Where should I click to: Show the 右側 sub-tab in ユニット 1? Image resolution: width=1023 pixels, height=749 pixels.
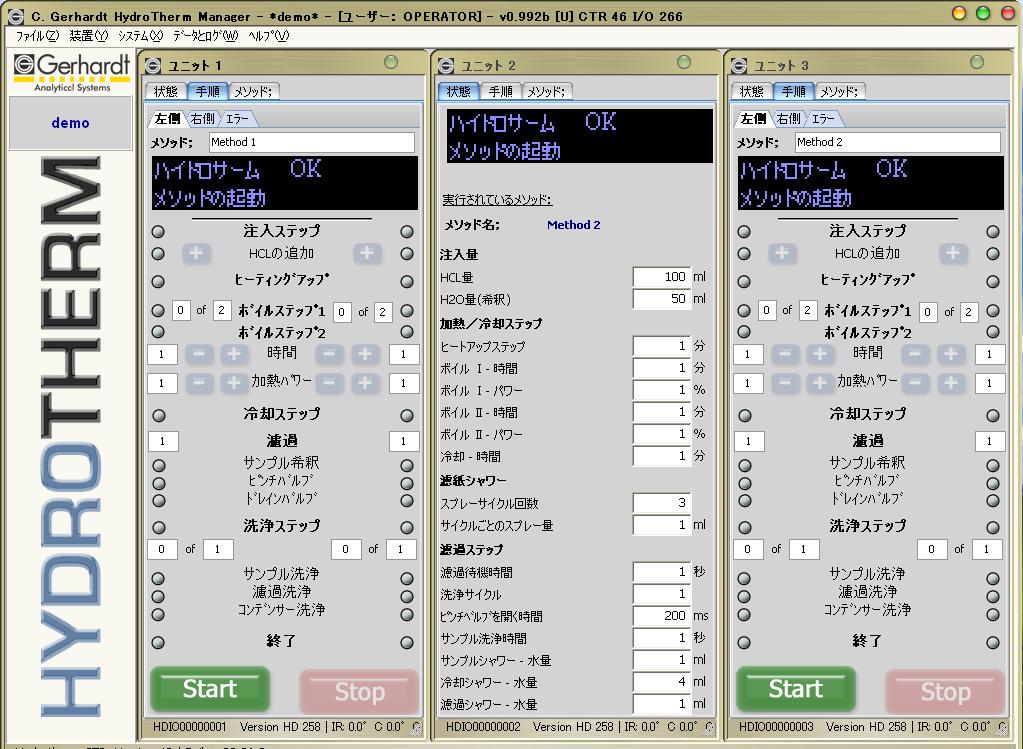[203, 118]
